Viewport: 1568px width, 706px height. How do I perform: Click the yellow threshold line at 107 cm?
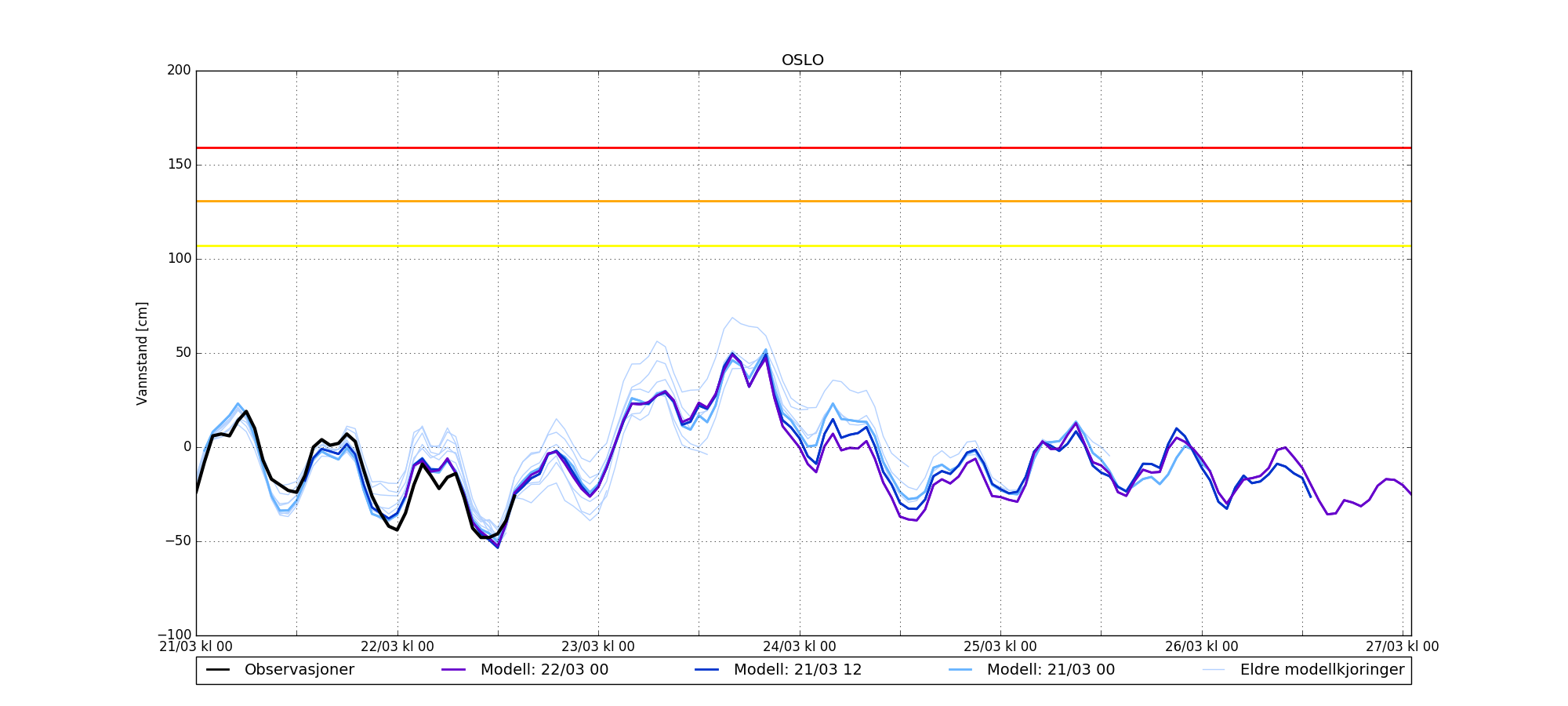click(804, 246)
